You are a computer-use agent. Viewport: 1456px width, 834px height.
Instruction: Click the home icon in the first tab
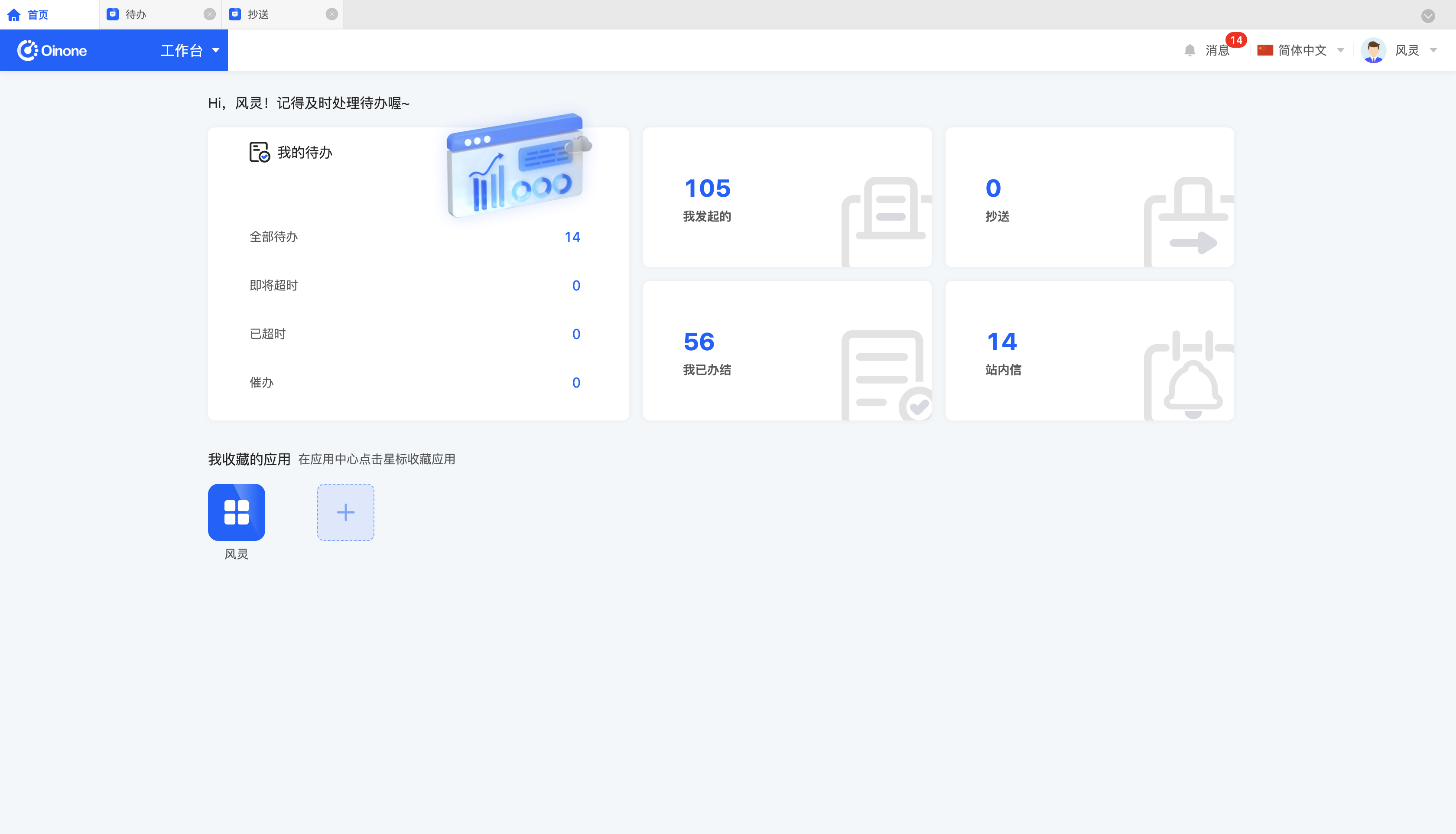(x=14, y=14)
